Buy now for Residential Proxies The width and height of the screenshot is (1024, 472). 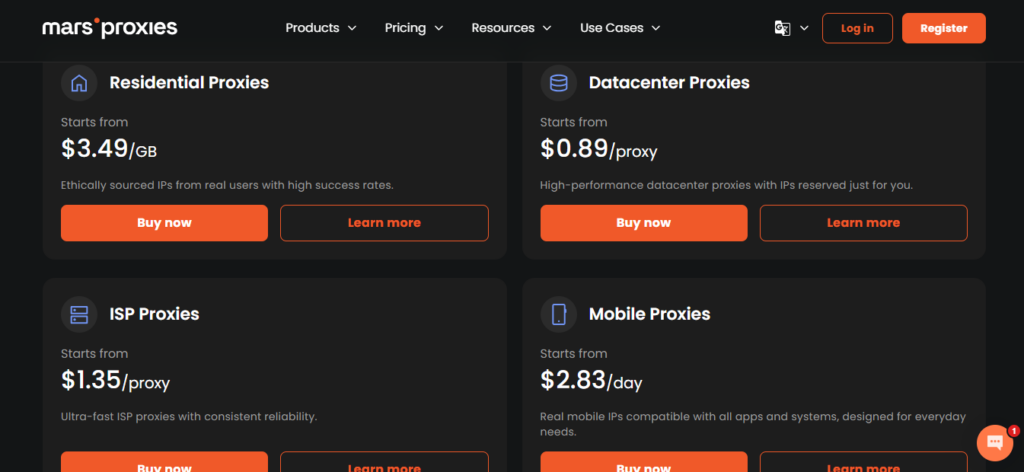(x=164, y=223)
